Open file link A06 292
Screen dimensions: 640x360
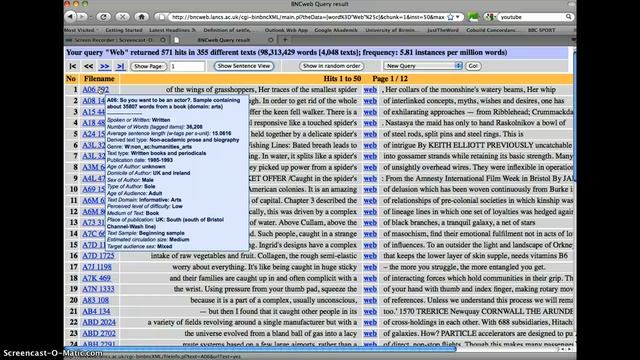96,89
